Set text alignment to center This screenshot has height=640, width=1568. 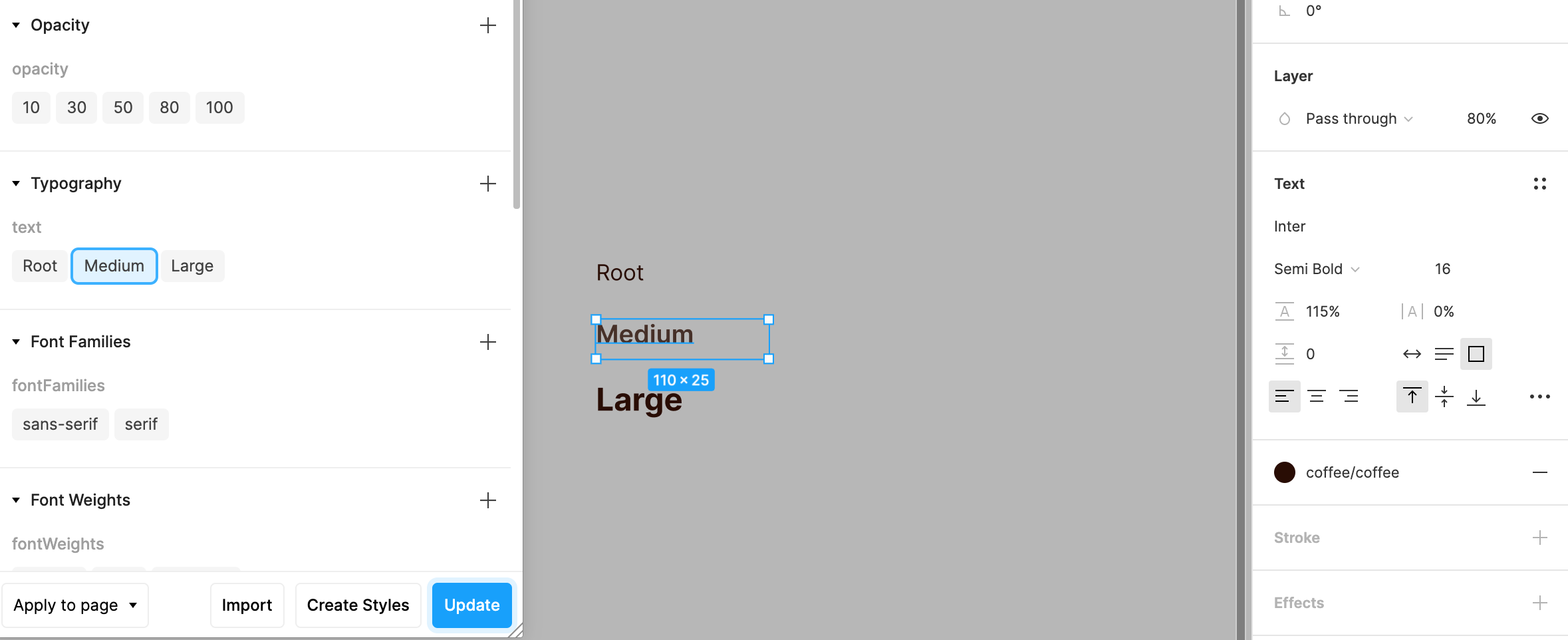pyautogui.click(x=1317, y=396)
